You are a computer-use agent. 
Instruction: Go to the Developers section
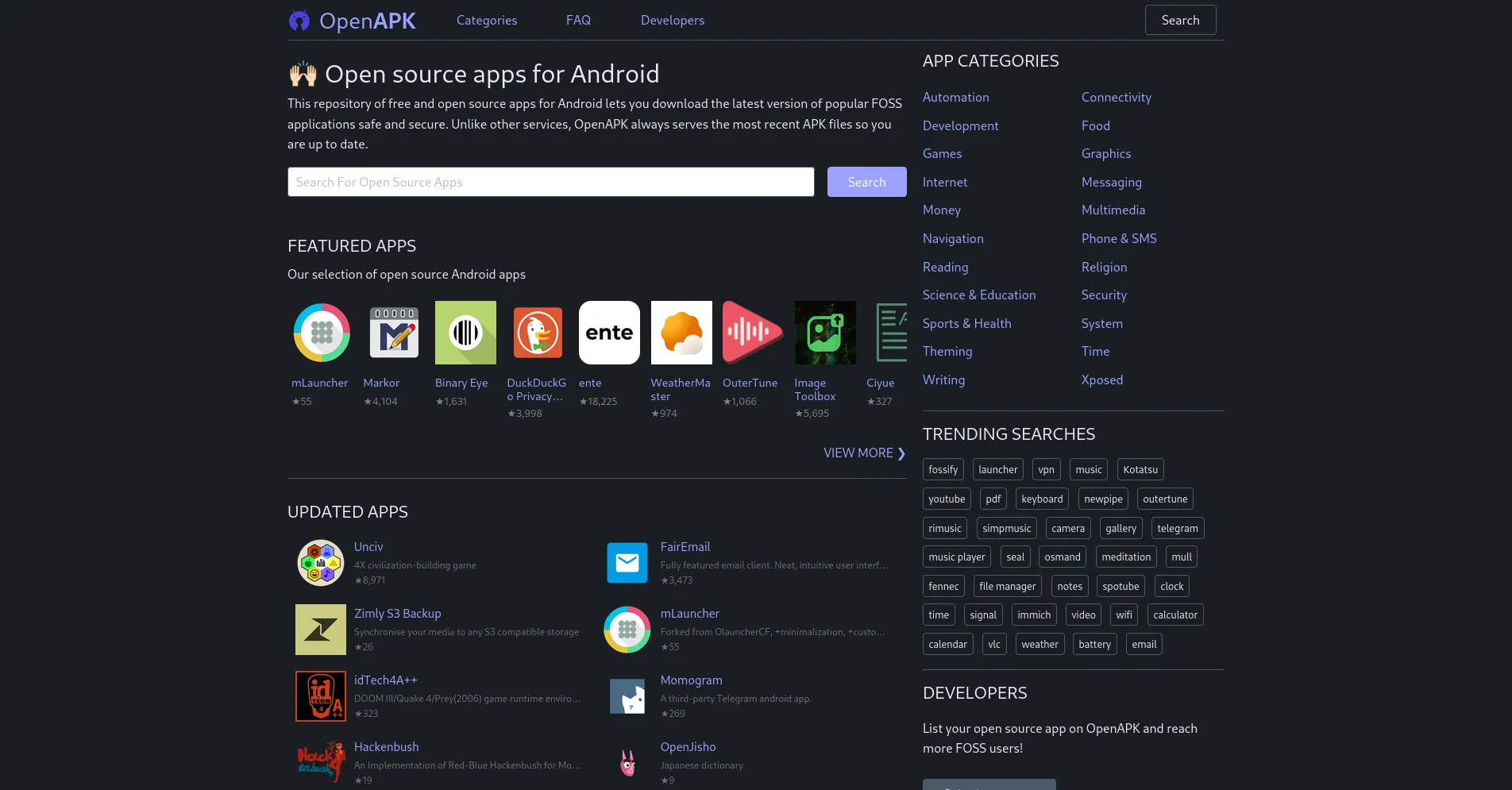[x=672, y=20]
